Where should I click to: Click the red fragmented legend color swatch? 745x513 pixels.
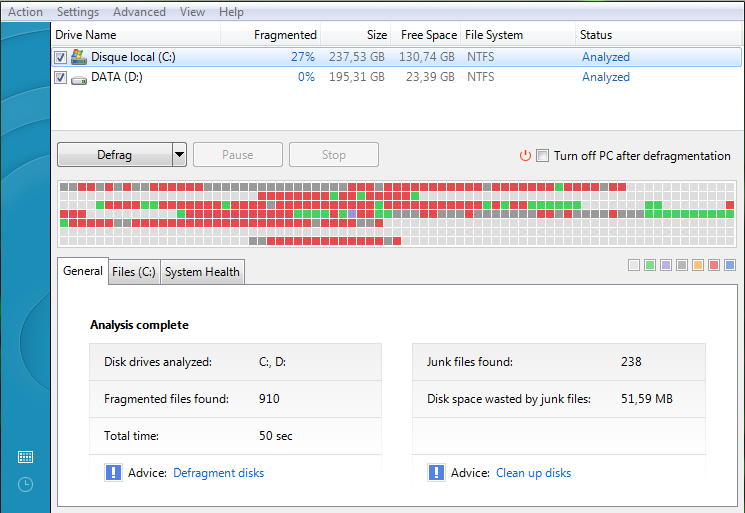point(714,265)
